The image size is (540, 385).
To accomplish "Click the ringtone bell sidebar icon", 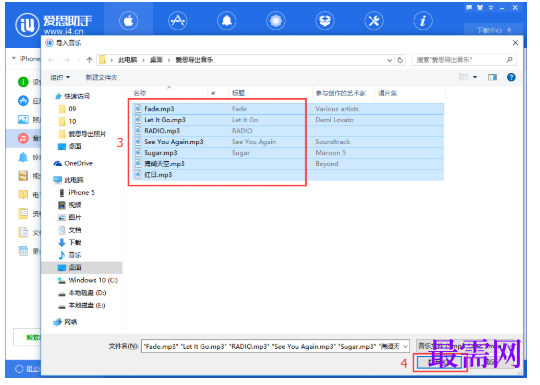I will (x=23, y=157).
